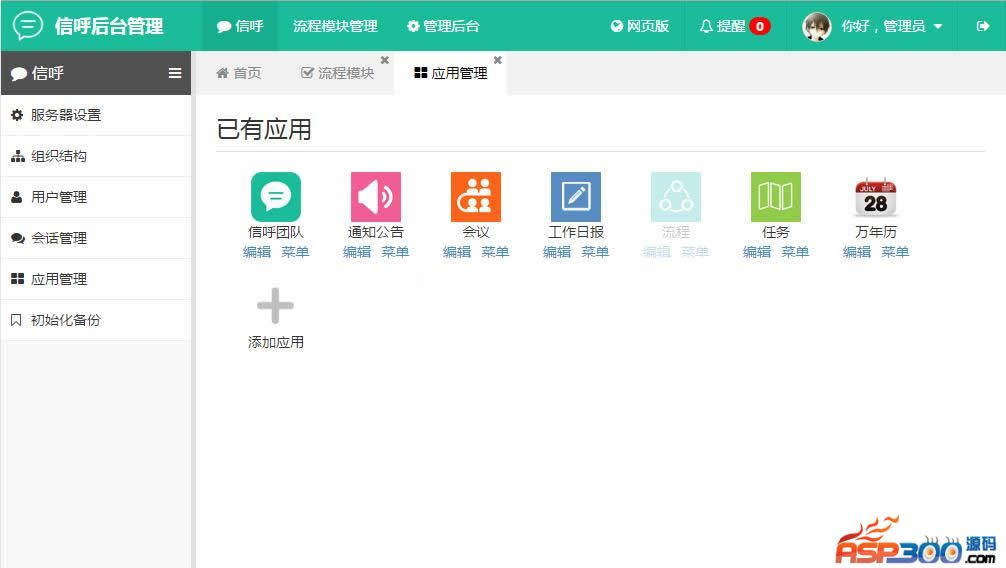Screen dimensions: 1006x568
Task: Click 菜单 under 信呼团队
Action: pyautogui.click(x=295, y=252)
